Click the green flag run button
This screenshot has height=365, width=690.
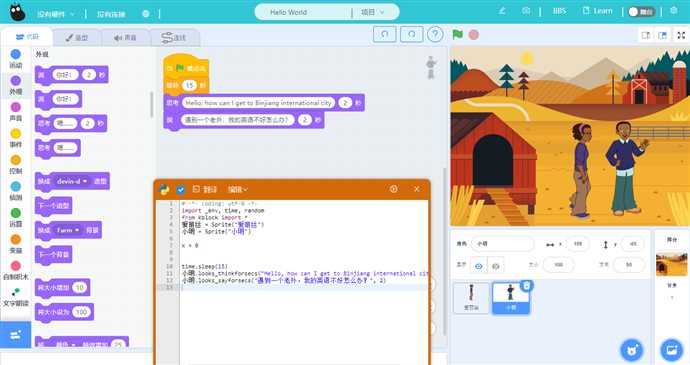coord(457,34)
